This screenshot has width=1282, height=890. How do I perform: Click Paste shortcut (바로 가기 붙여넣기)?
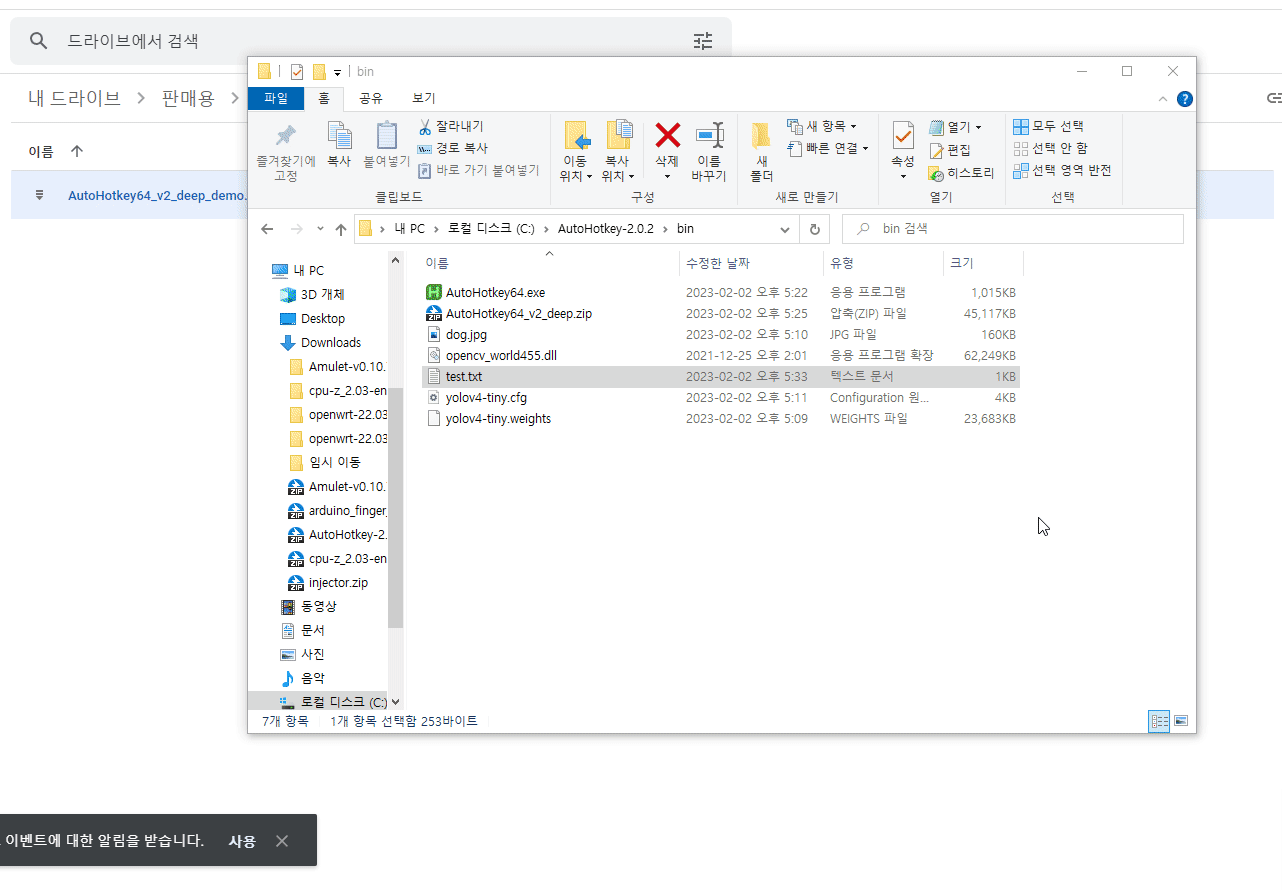coord(478,170)
